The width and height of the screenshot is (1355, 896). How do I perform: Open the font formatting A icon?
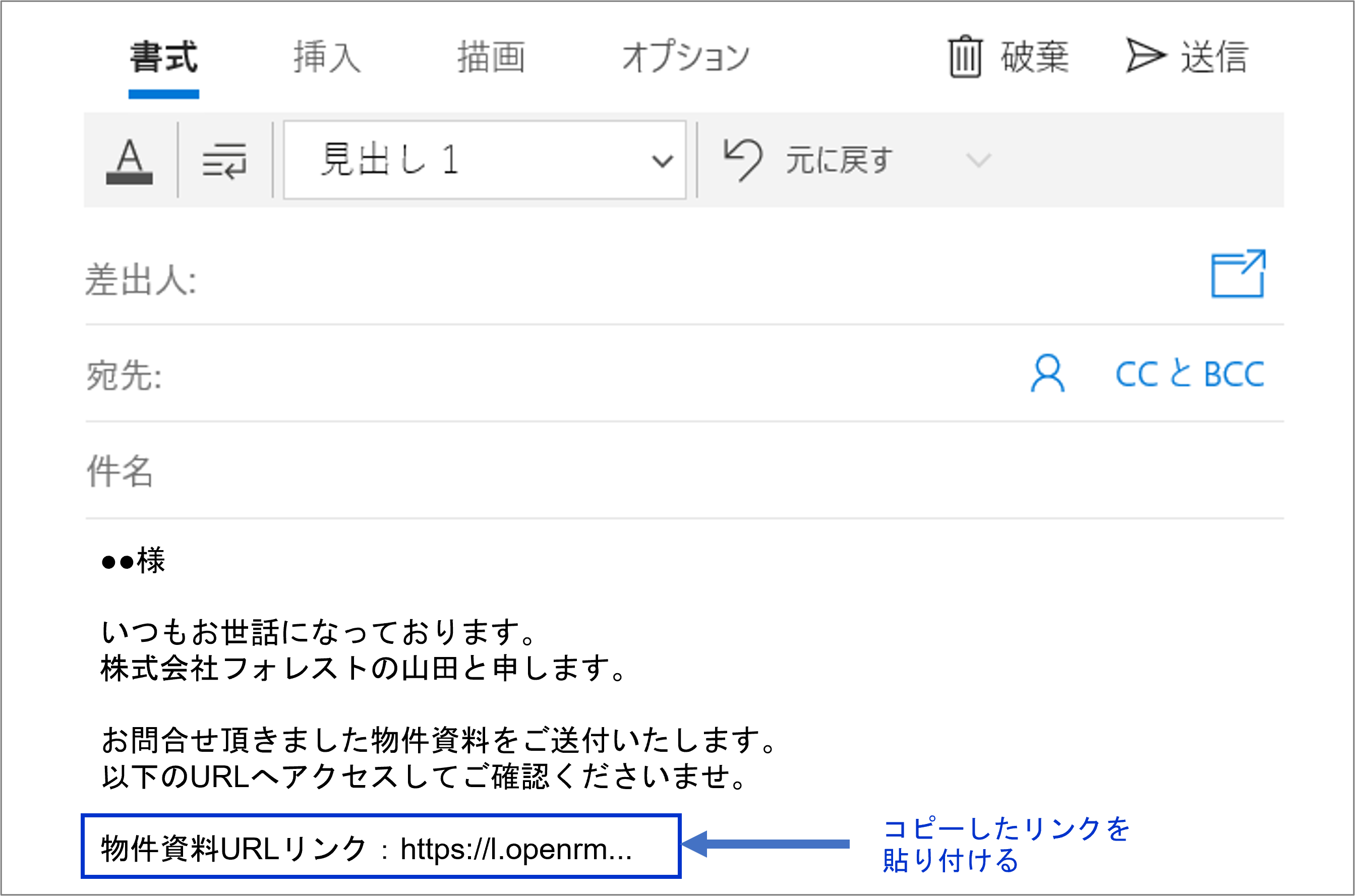coord(130,161)
